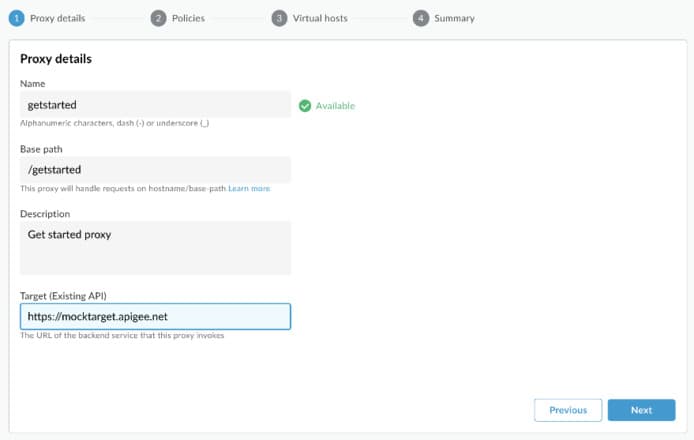Click the step 4 circle icon

click(420, 18)
